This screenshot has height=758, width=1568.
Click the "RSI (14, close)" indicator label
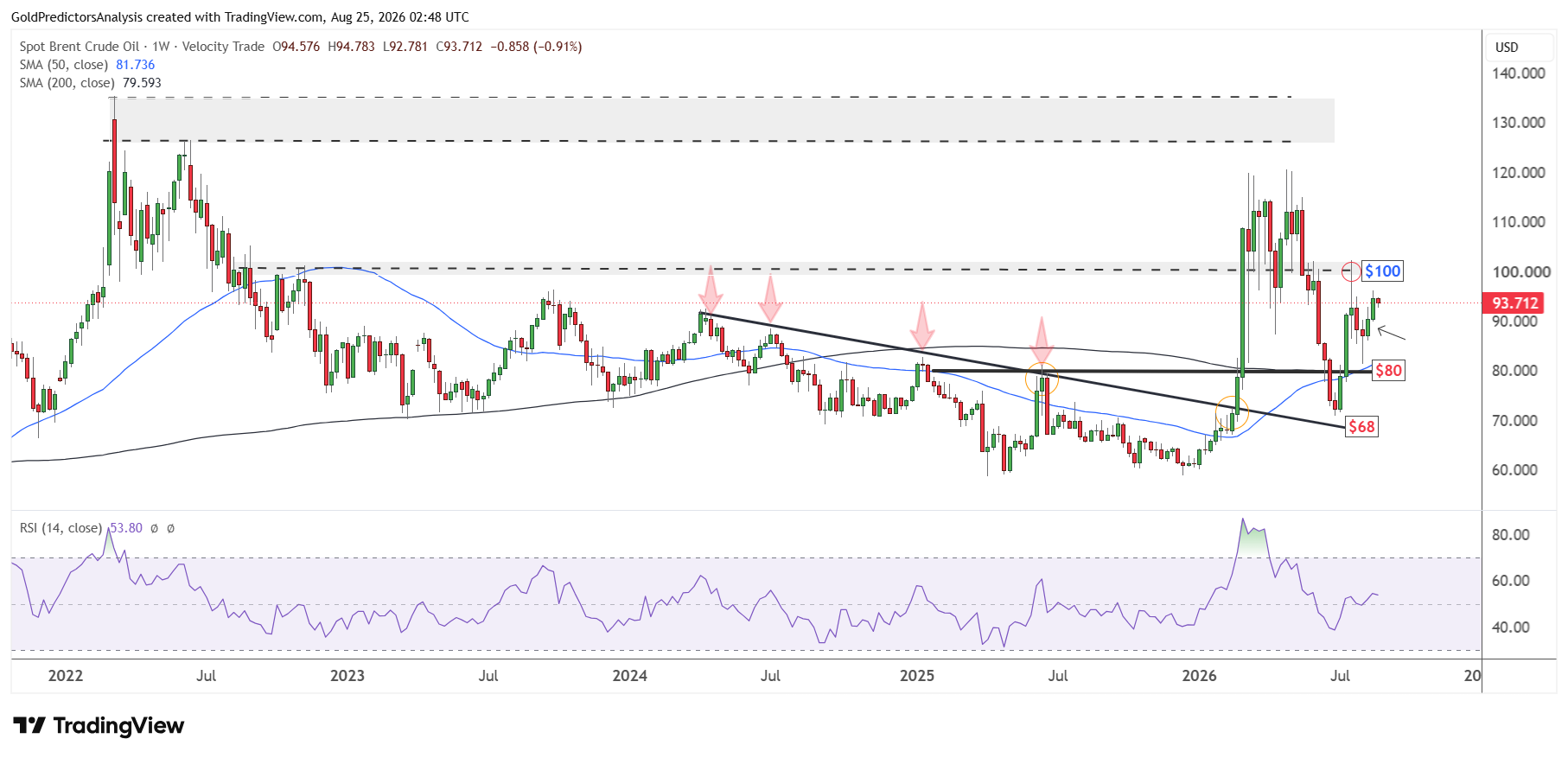(61, 528)
